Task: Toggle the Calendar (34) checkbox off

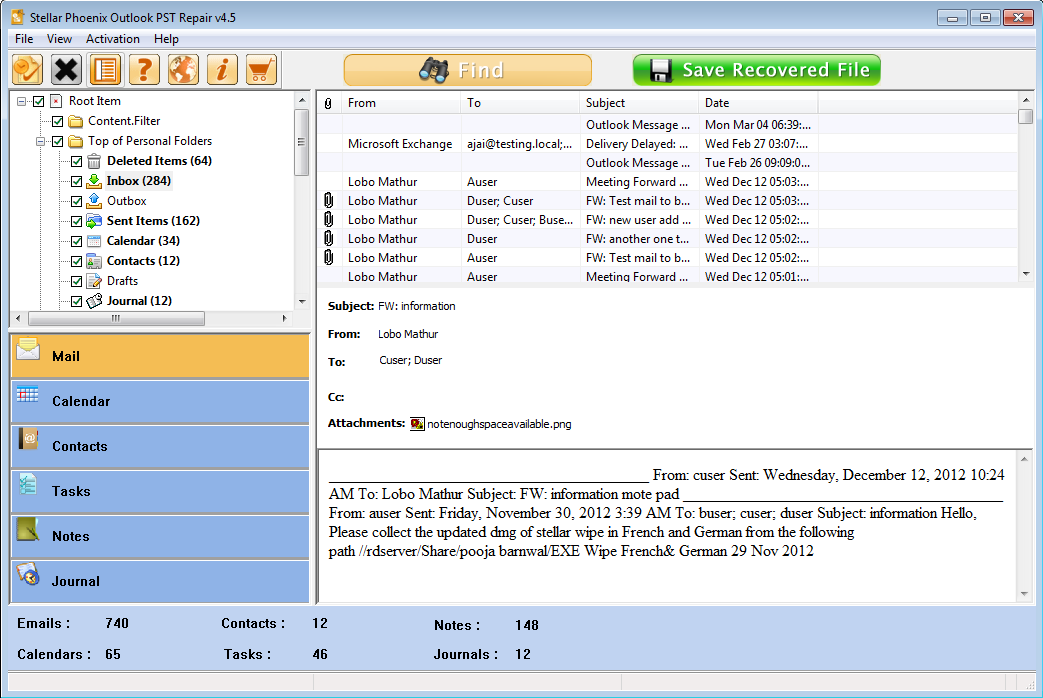Action: (x=75, y=240)
